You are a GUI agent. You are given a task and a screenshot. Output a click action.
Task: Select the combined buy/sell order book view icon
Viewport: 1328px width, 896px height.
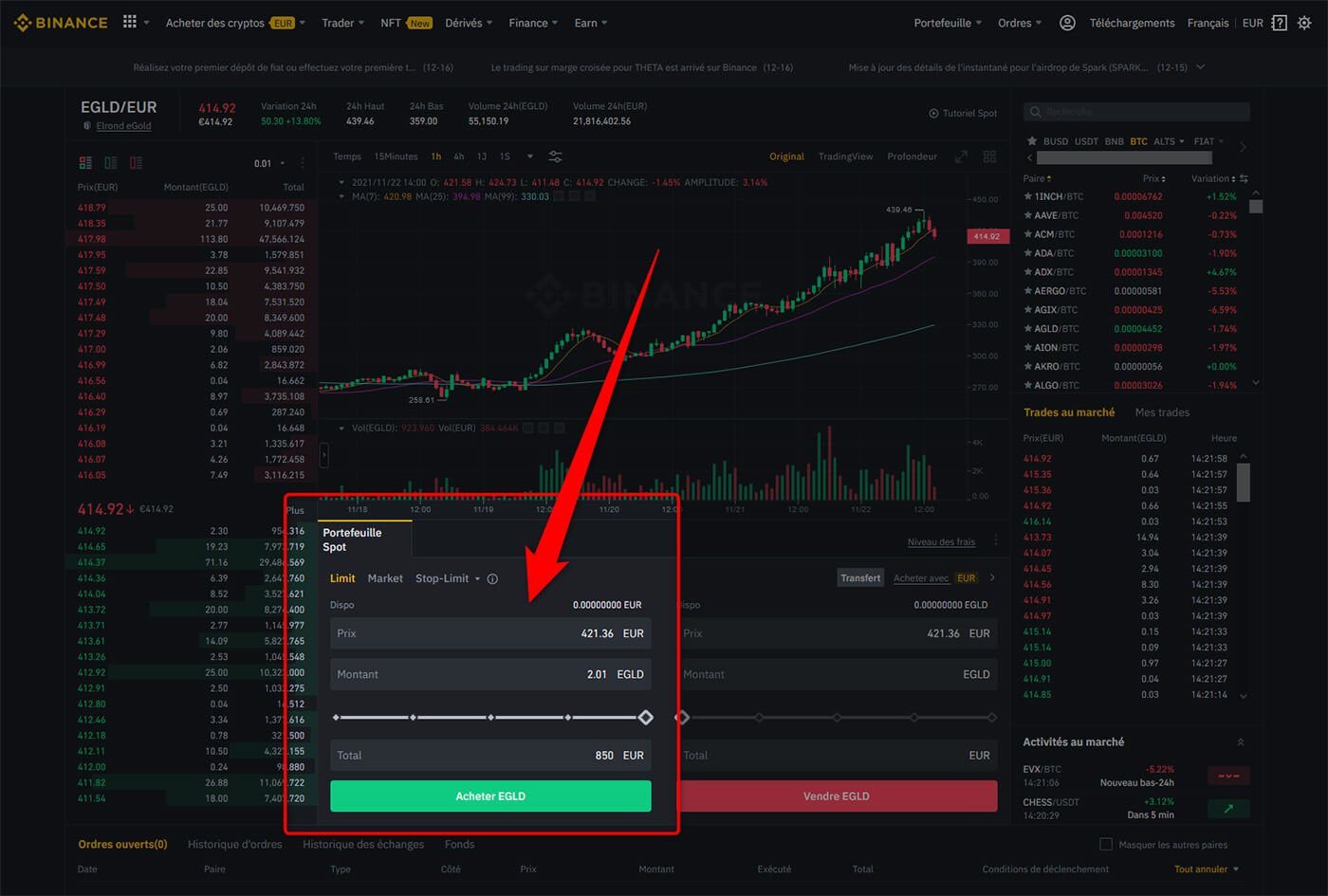[x=85, y=163]
